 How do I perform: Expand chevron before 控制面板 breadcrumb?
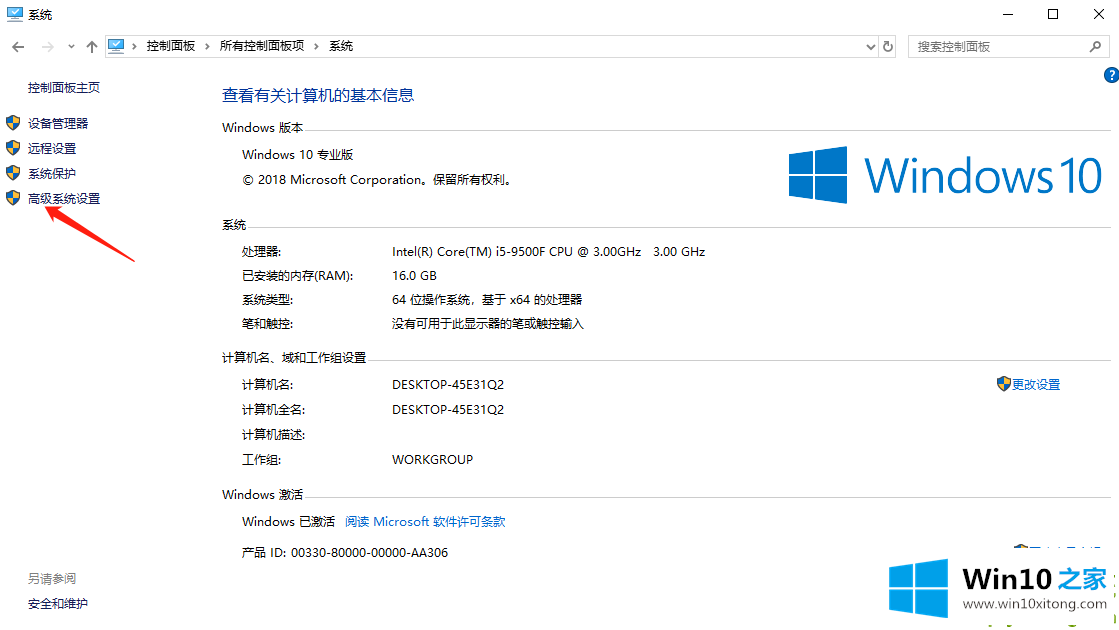(134, 46)
